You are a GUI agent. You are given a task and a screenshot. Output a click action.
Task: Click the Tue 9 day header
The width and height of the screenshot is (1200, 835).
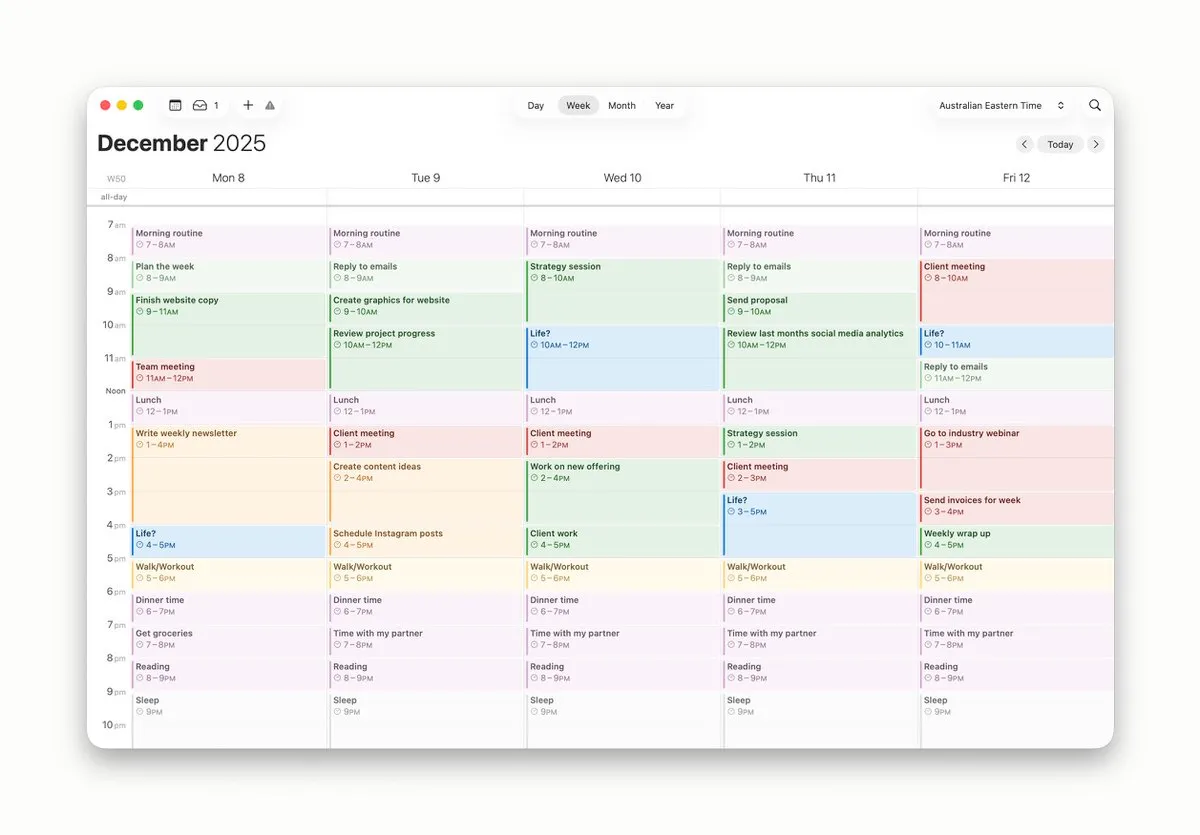point(426,178)
